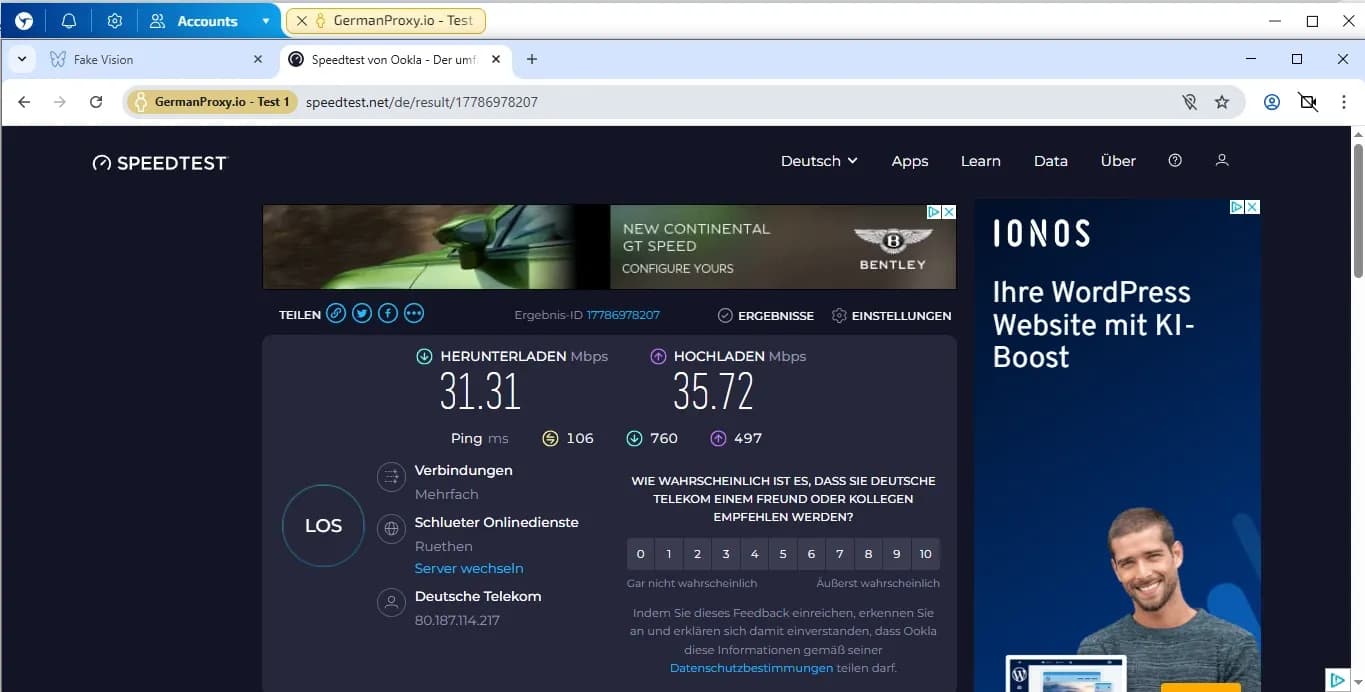Viewport: 1365px width, 692px height.
Task: Choose rating 0 on the survey scale
Action: point(641,554)
